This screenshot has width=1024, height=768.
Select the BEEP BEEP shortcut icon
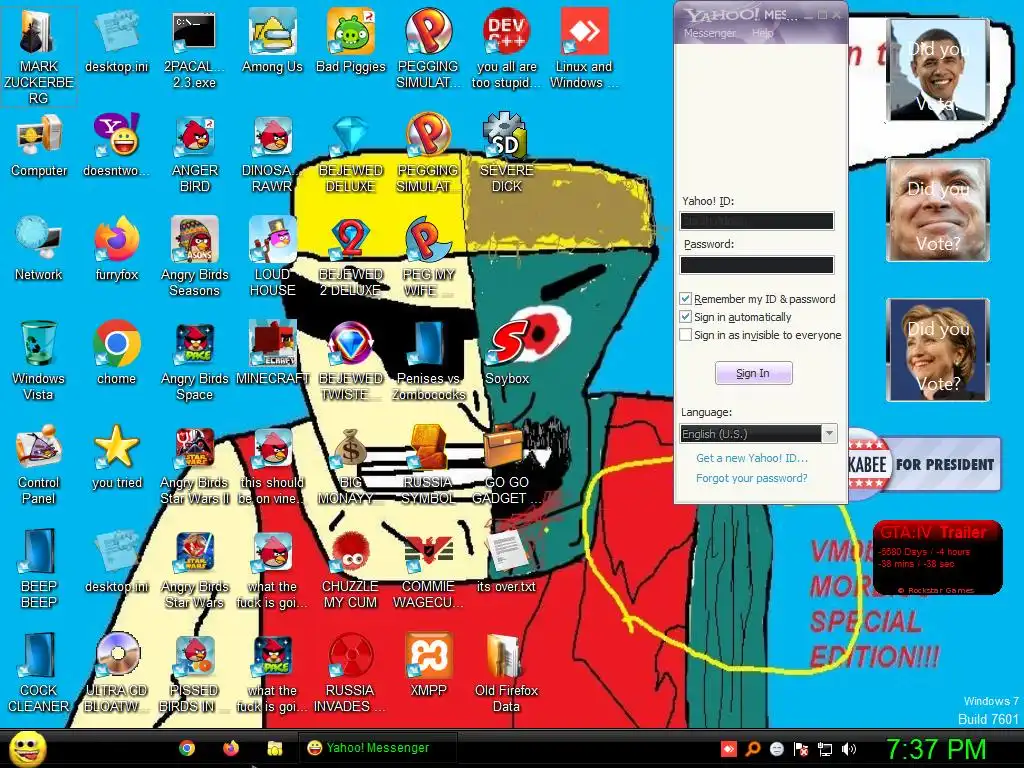tap(39, 568)
